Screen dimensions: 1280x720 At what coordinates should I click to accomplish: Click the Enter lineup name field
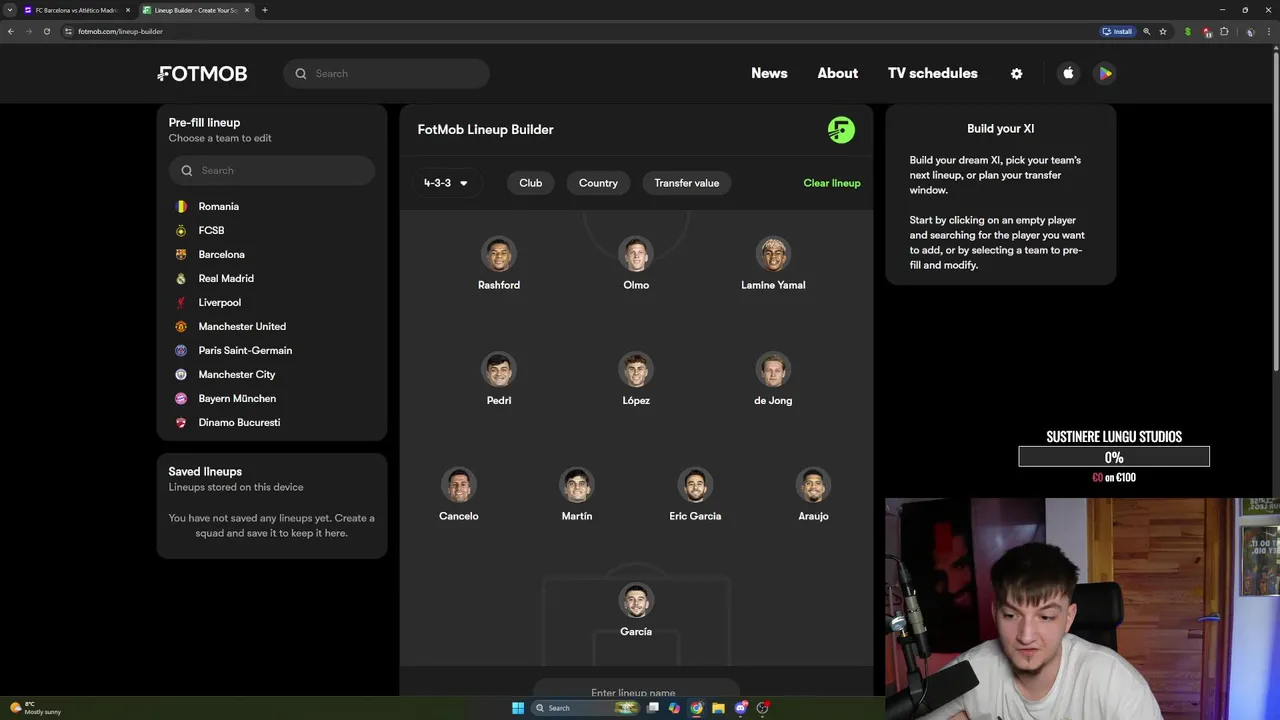pos(636,692)
